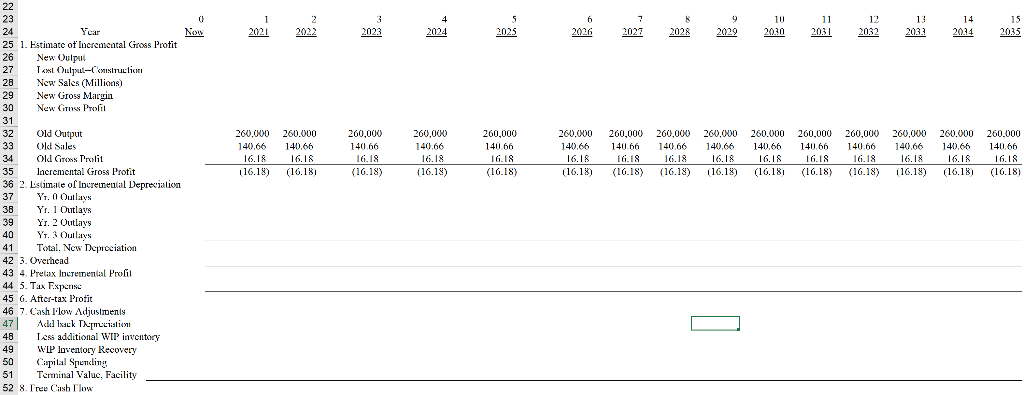The image size is (1024, 395).
Task: Click the 'Now' column heading
Action: point(194,32)
